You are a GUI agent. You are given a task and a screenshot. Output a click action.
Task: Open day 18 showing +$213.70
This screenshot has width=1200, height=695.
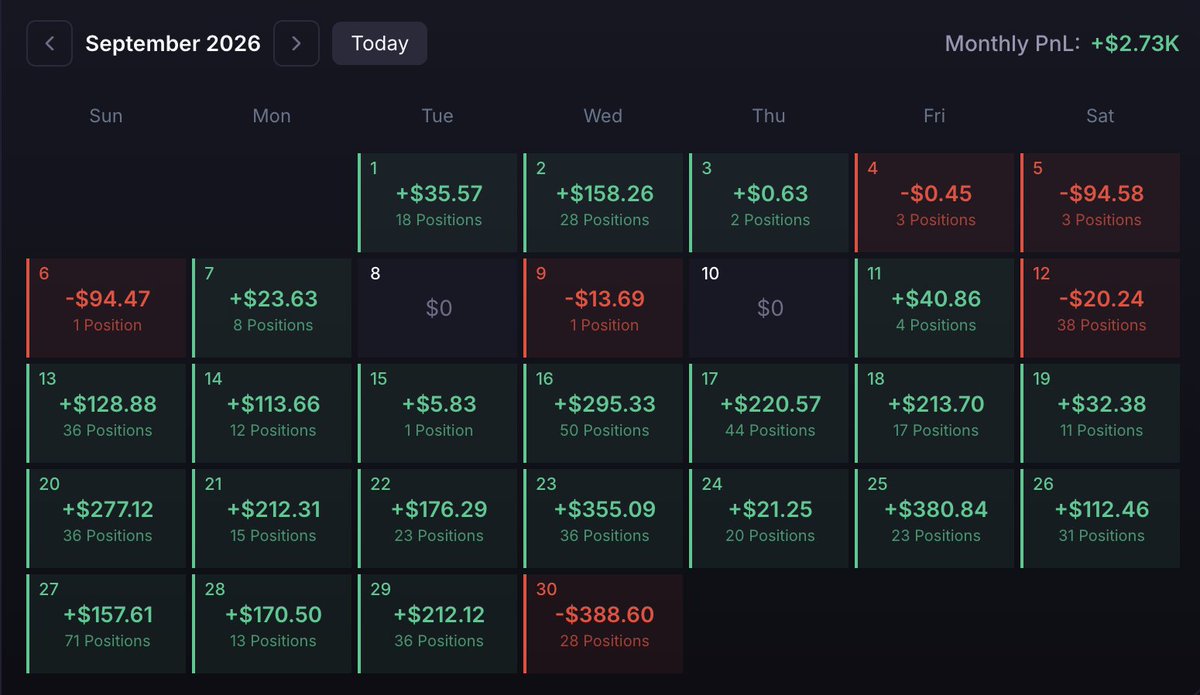[x=934, y=413]
